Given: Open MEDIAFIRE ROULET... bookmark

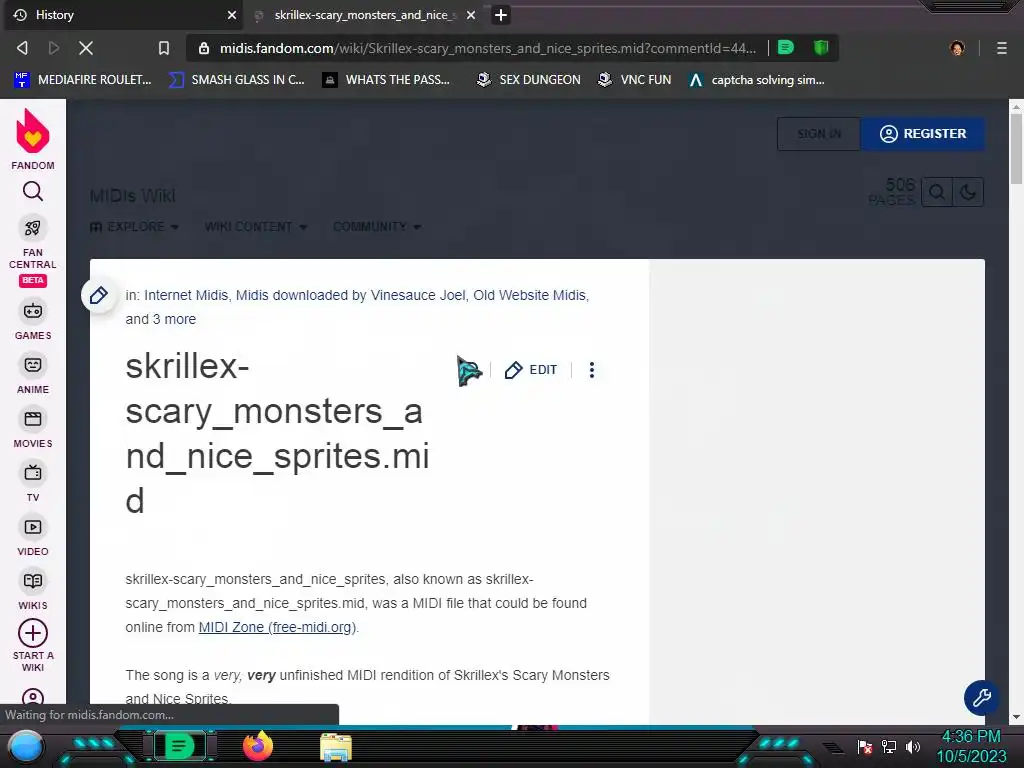Looking at the screenshot, I should [x=82, y=80].
